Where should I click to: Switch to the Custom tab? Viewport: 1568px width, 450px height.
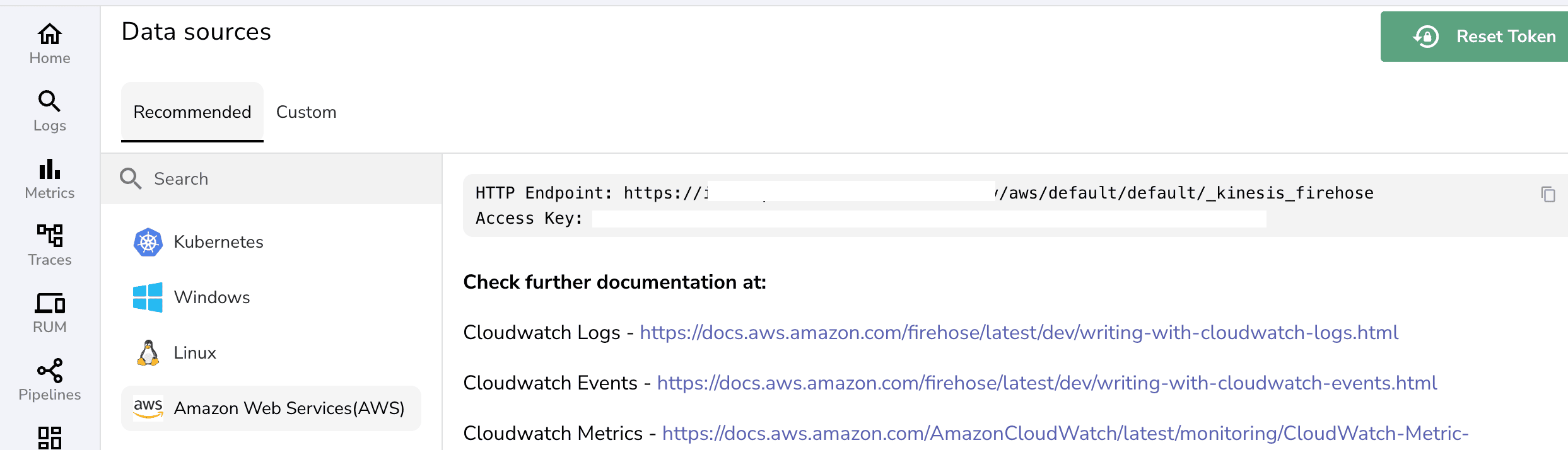click(x=306, y=112)
